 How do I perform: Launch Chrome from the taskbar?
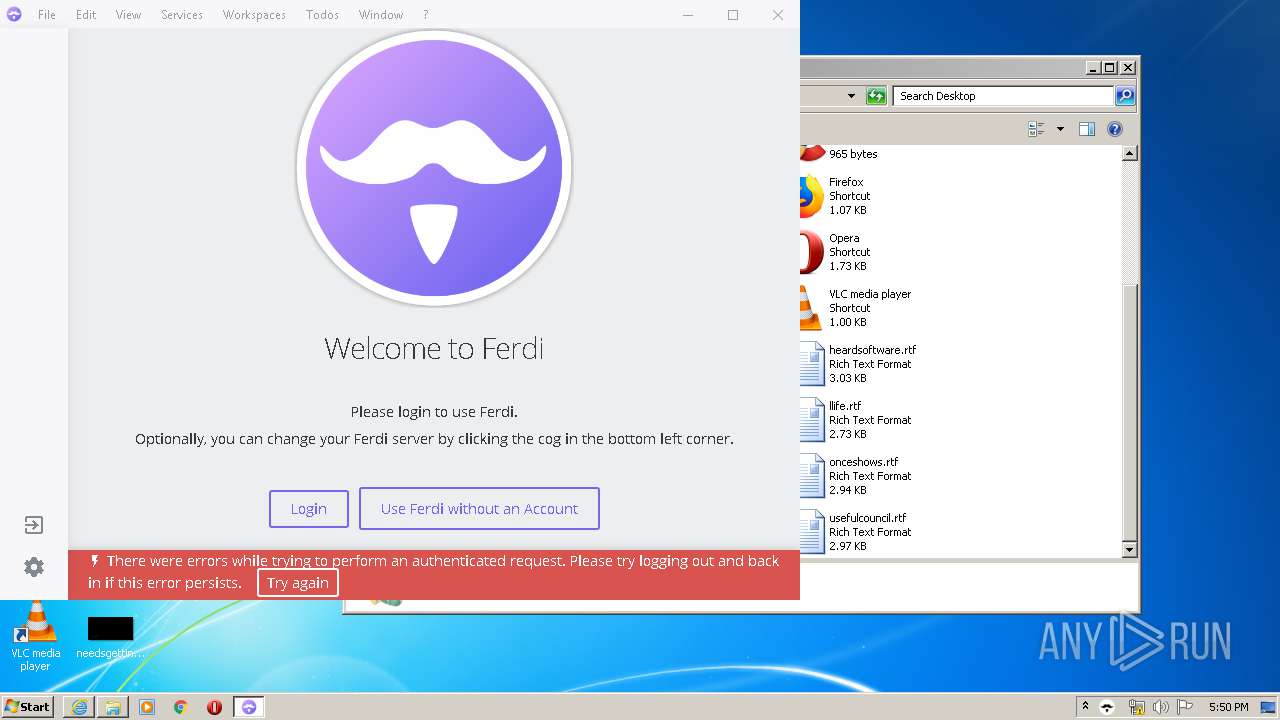tap(181, 707)
